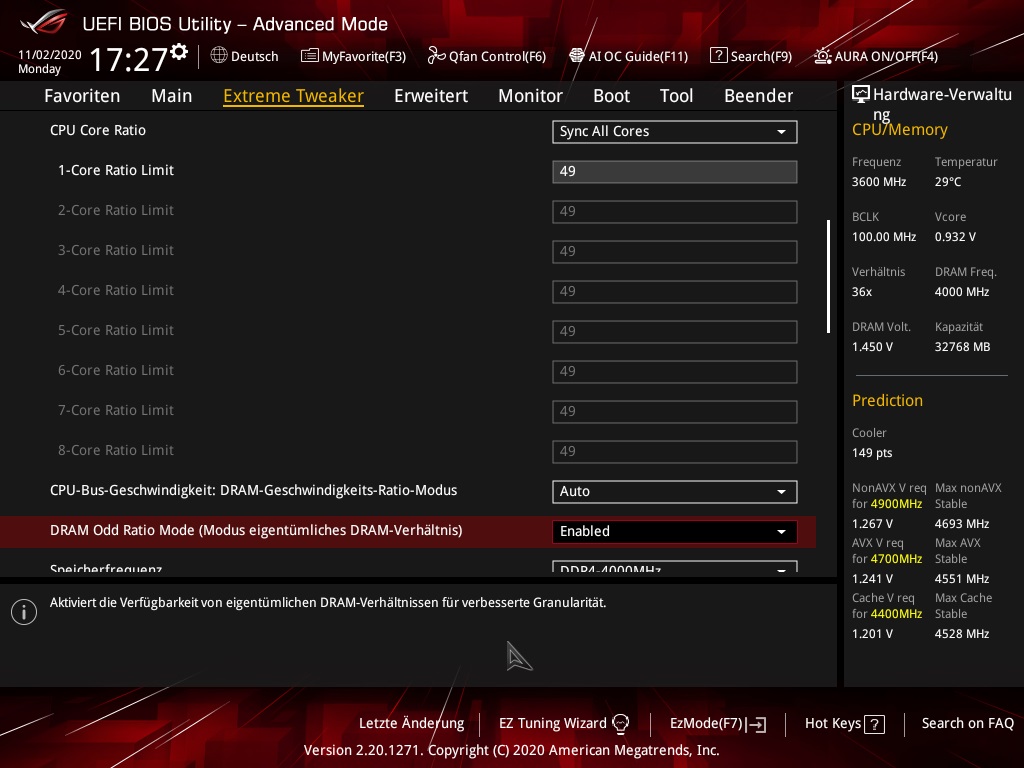Click the 32768 MB Kapazität value
This screenshot has height=768, width=1024.
click(x=962, y=347)
